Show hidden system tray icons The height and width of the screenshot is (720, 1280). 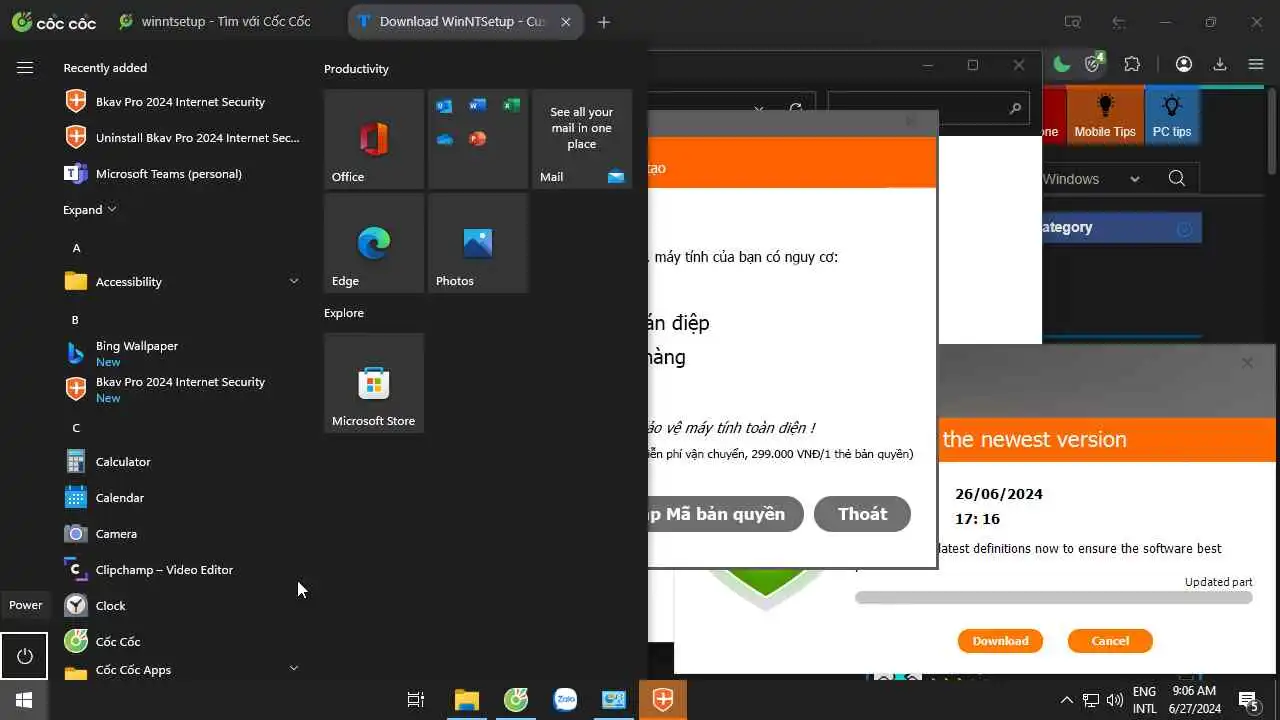pyautogui.click(x=1066, y=700)
